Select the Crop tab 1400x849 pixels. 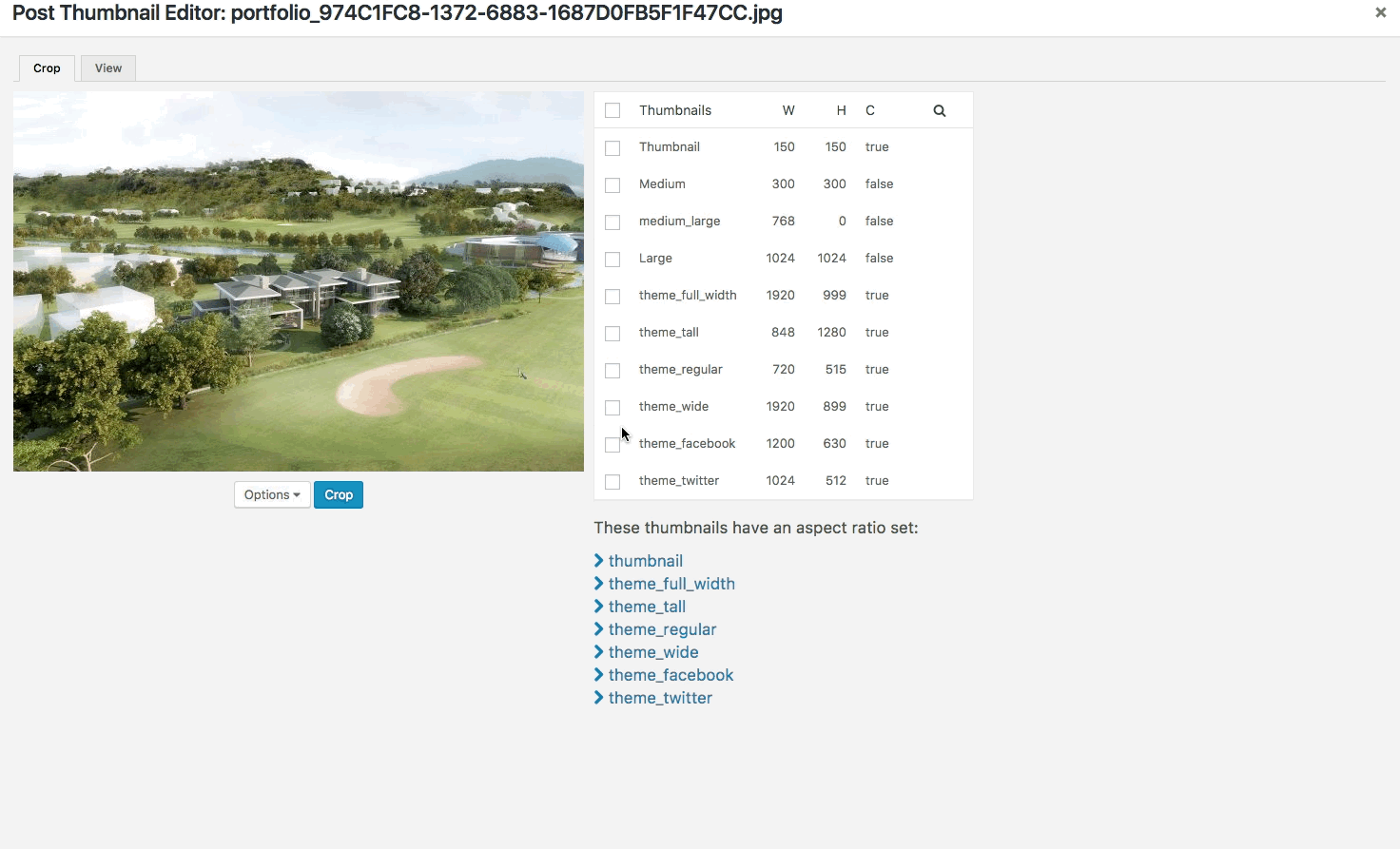(47, 68)
